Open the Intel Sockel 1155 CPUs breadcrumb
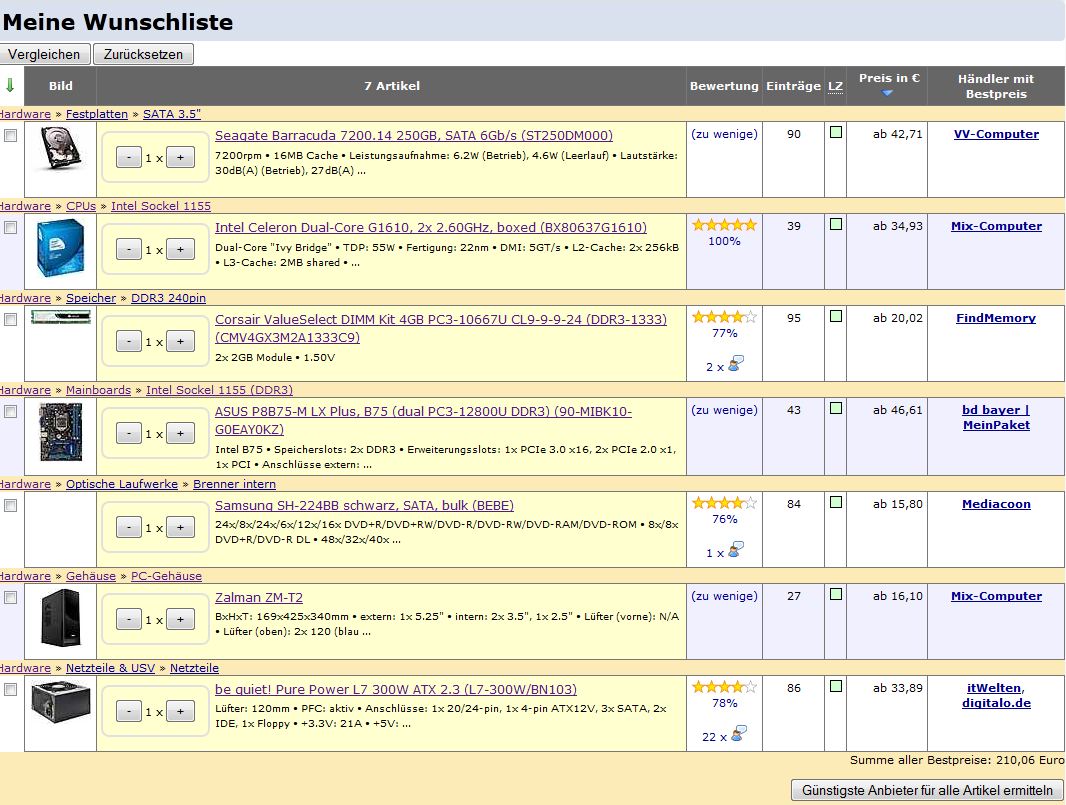1066x805 pixels. pyautogui.click(x=161, y=206)
